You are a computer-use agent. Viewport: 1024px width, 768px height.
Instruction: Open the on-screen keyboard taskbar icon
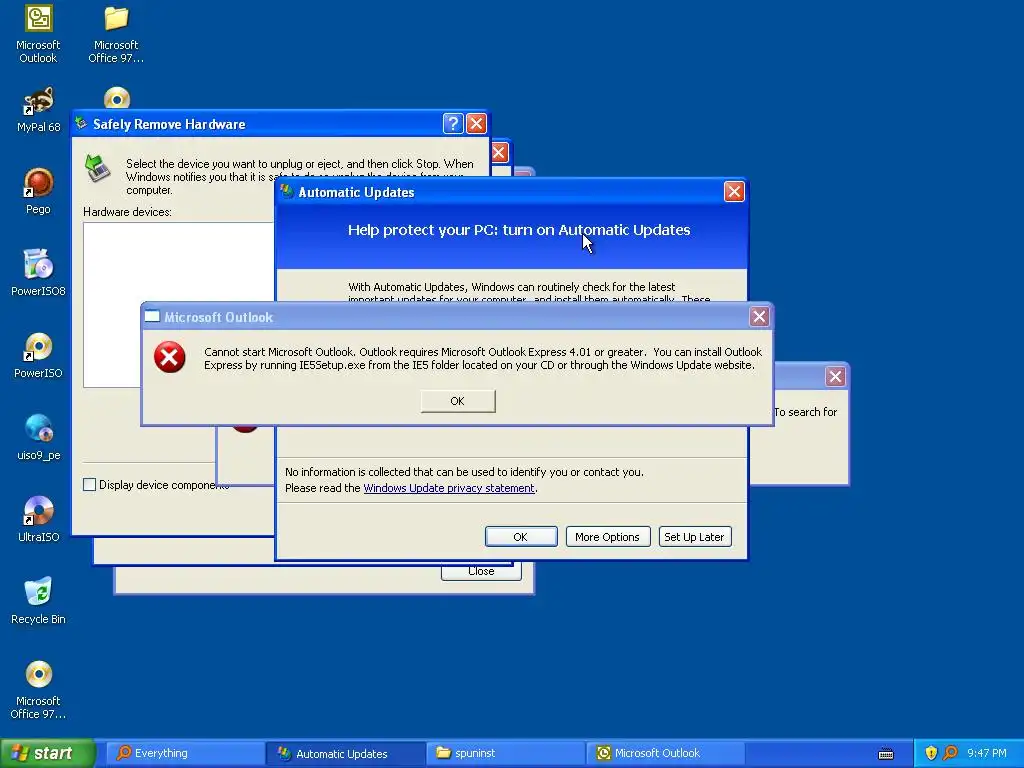point(886,754)
